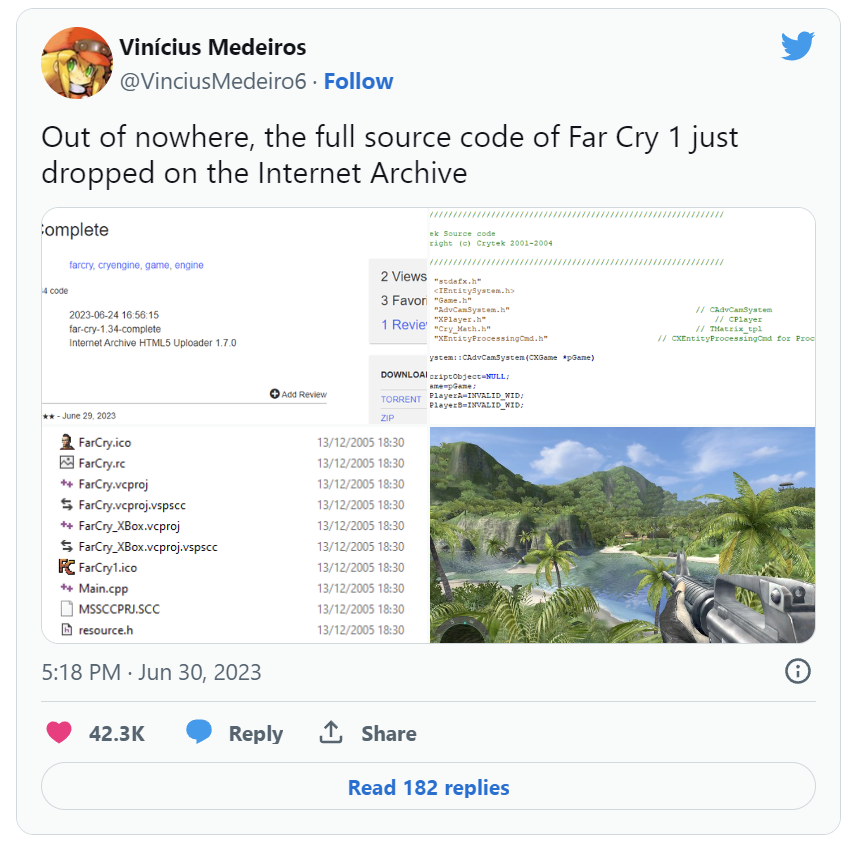
Task: Open the Crytek source code snippet image
Action: pos(622,317)
